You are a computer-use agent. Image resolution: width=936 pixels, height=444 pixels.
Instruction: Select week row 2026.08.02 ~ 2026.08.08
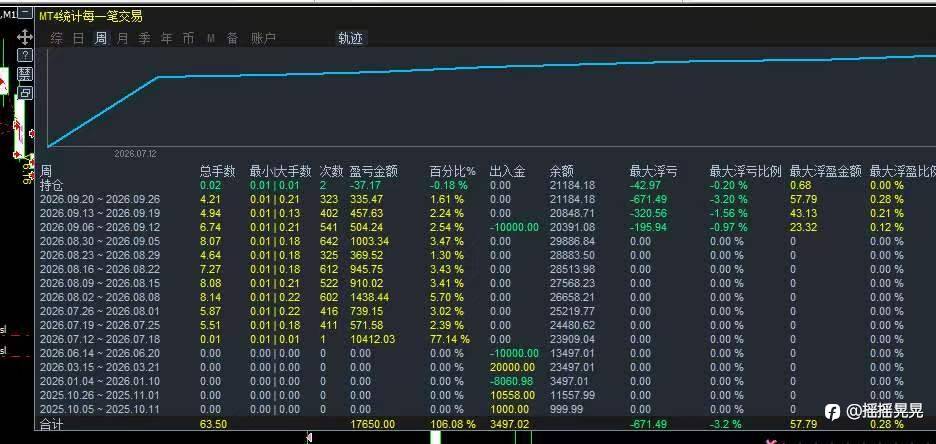pyautogui.click(x=100, y=297)
